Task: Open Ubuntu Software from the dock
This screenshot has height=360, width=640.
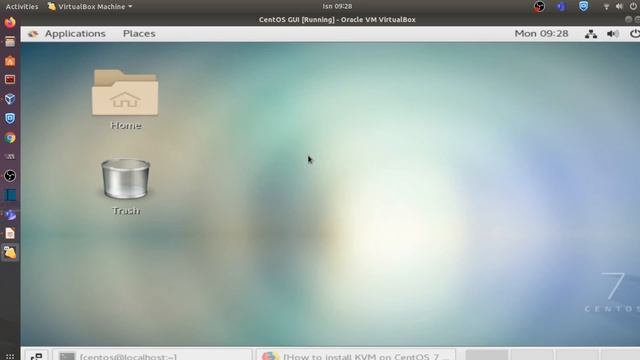Action: pyautogui.click(x=10, y=61)
